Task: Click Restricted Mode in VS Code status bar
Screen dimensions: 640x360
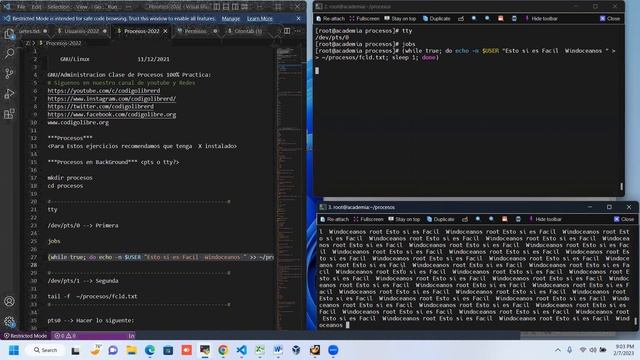Action: (x=25, y=336)
